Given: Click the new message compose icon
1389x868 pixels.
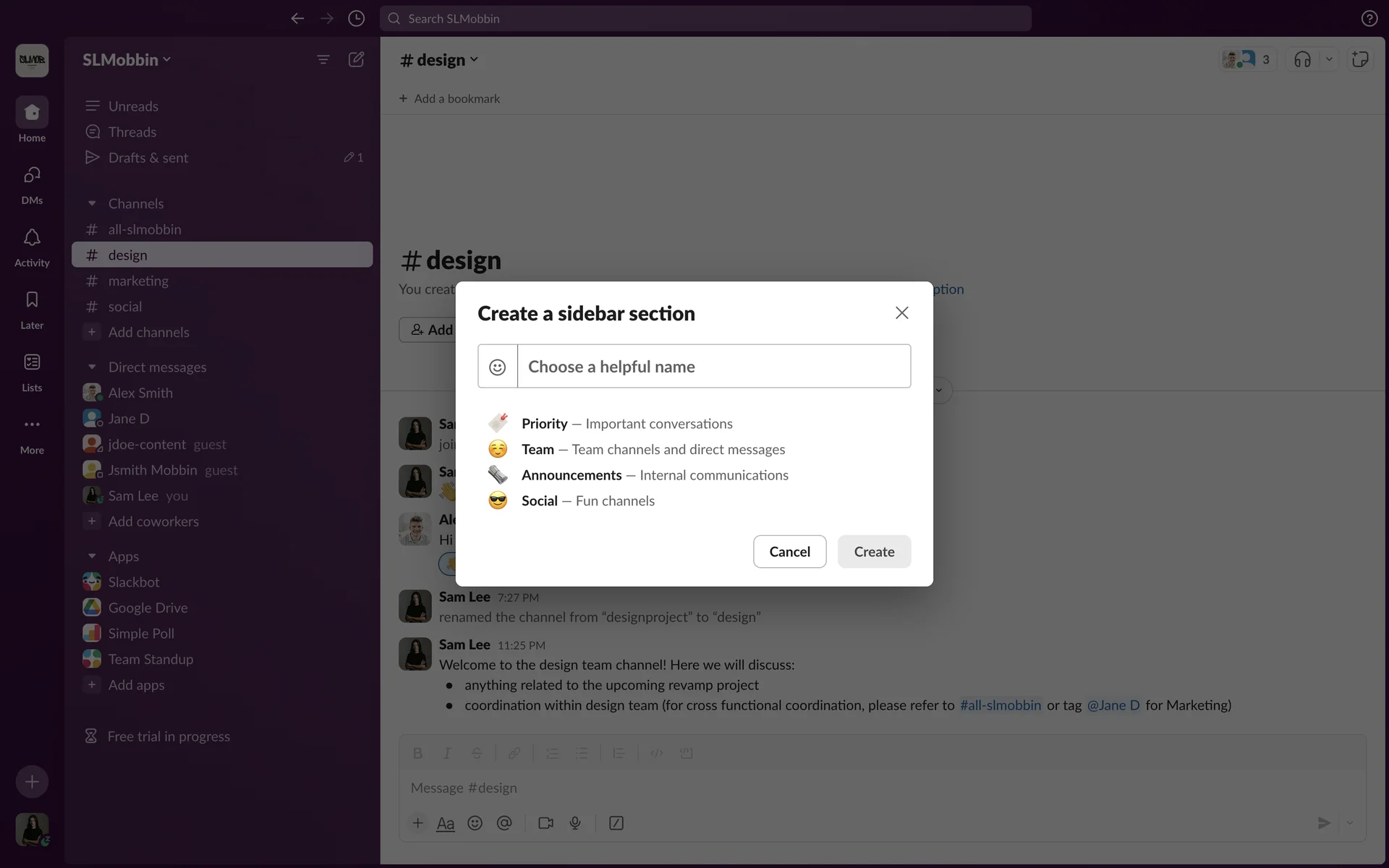Looking at the screenshot, I should click(x=356, y=59).
